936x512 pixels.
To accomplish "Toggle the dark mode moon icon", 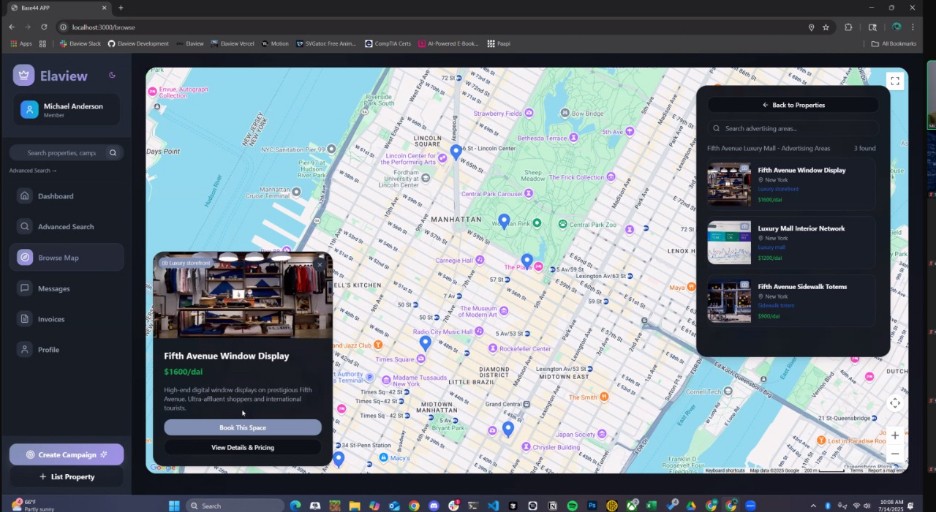I will (112, 75).
